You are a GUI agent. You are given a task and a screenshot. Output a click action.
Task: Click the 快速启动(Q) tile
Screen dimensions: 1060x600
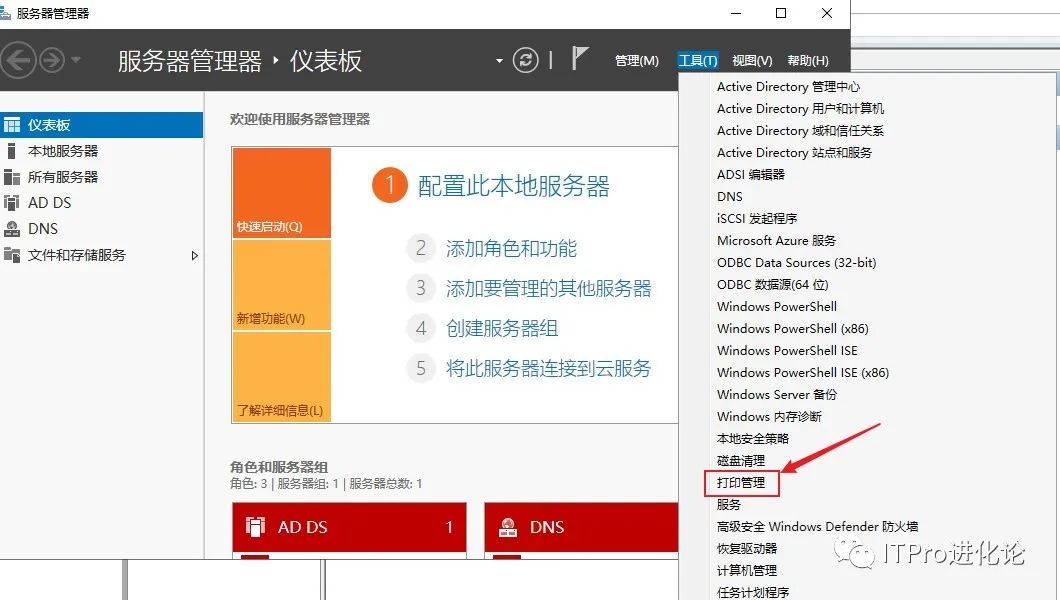[282, 193]
